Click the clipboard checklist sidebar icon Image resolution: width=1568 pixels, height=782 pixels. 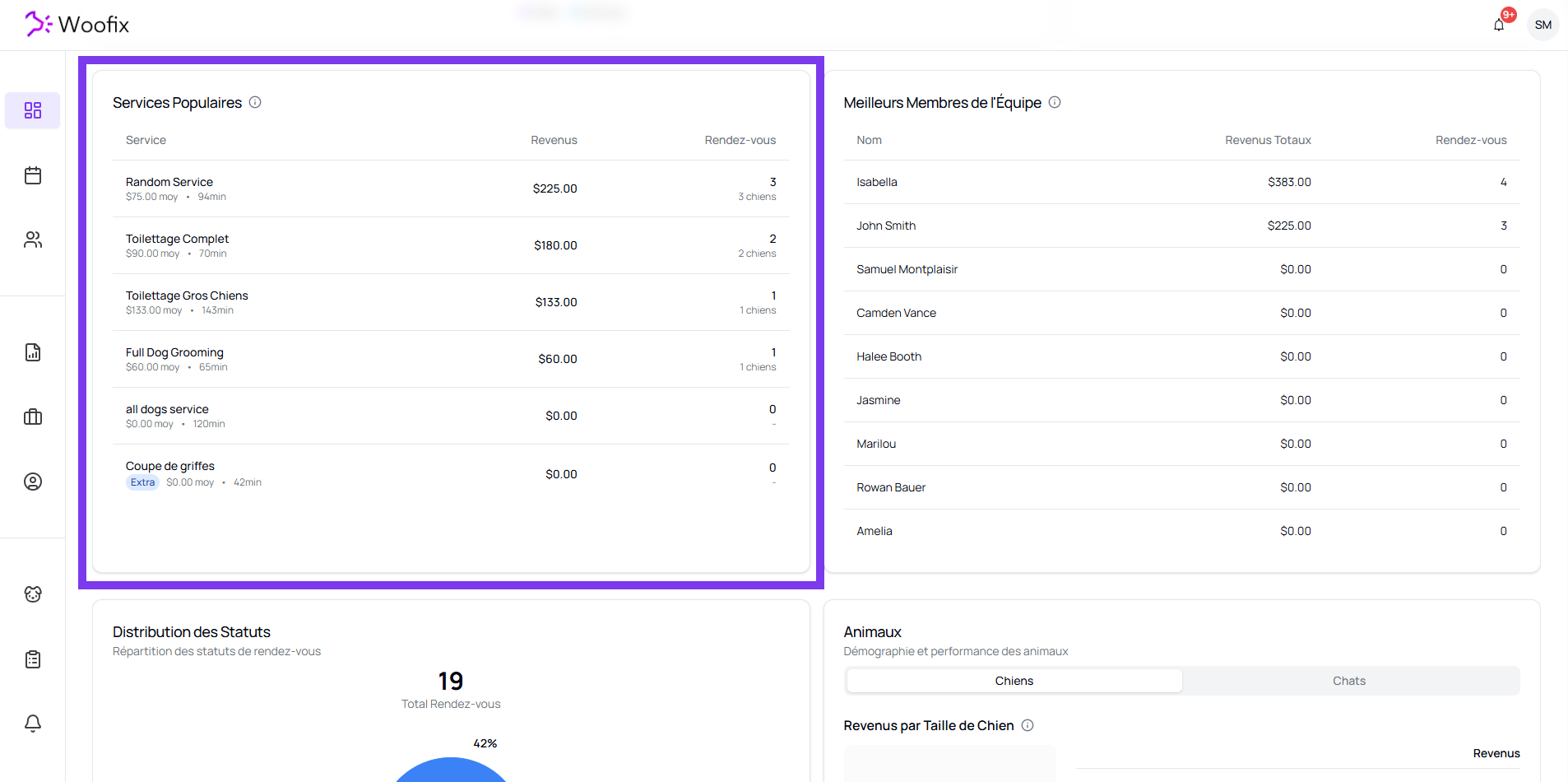click(x=33, y=659)
